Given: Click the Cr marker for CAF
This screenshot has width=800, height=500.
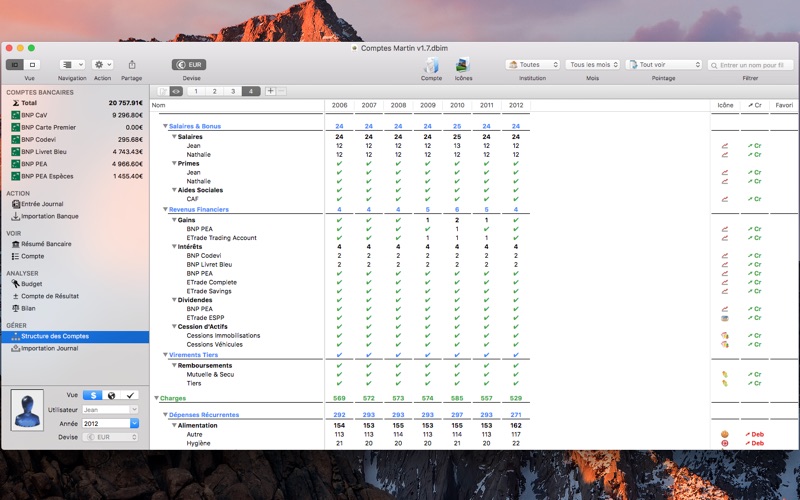Looking at the screenshot, I should [x=755, y=199].
